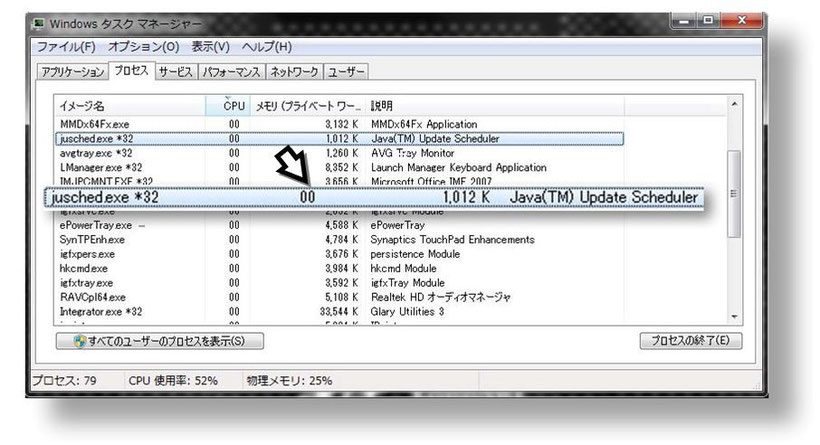Open the ユーザー tab
Screen dimensions: 820x445
[346, 72]
